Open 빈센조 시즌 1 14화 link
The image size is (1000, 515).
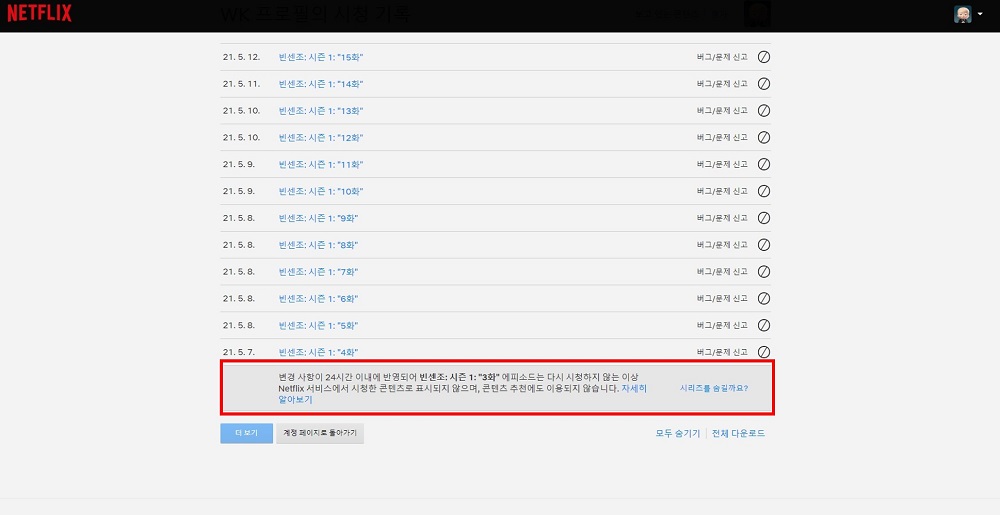pos(321,84)
